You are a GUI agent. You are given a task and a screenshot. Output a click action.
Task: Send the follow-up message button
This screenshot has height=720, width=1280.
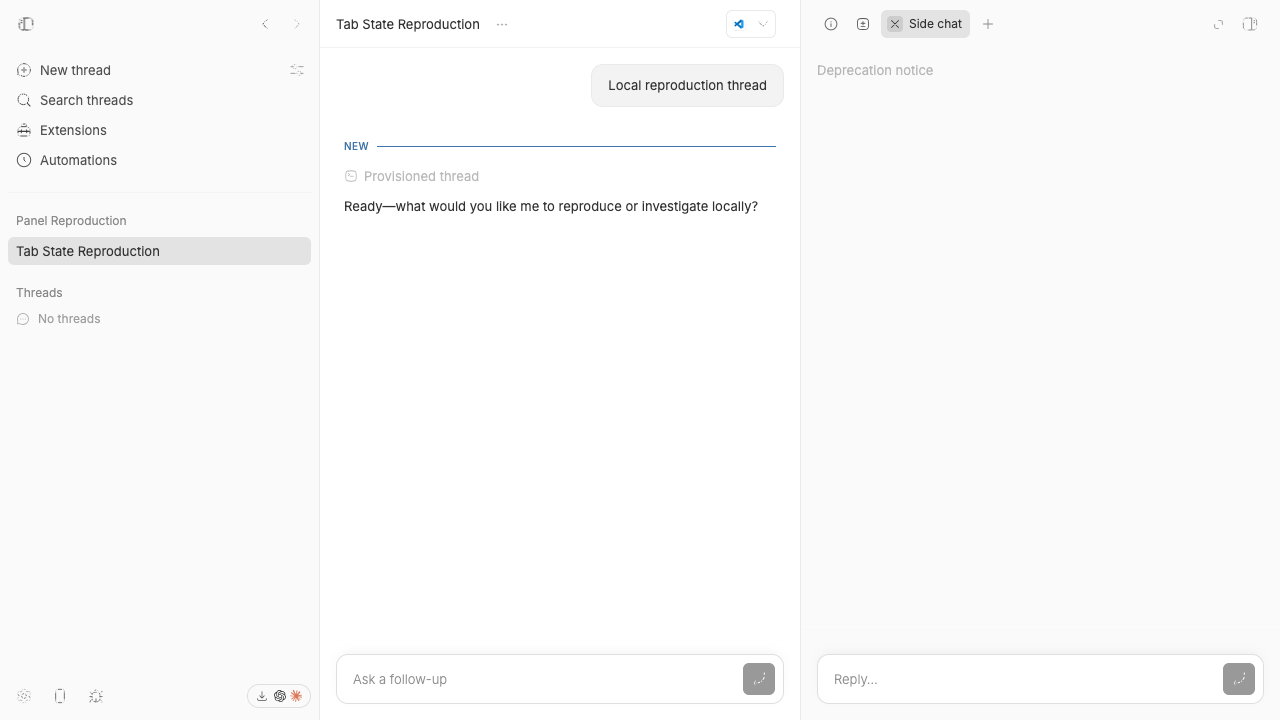coord(759,679)
